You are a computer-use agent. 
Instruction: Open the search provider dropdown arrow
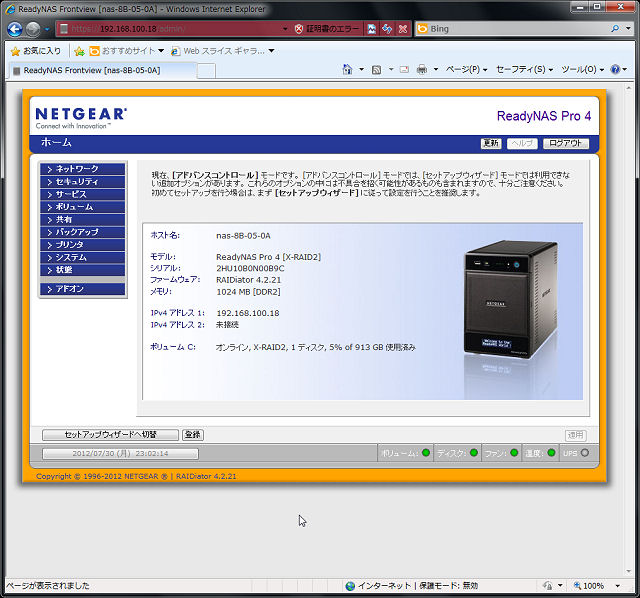pyautogui.click(x=628, y=29)
